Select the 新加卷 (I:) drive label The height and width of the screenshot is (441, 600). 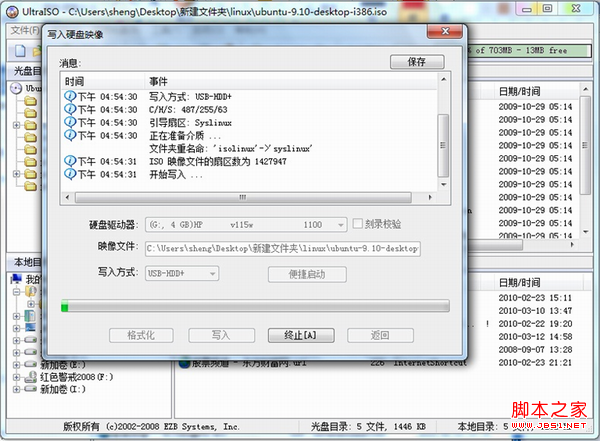[x=63, y=389]
